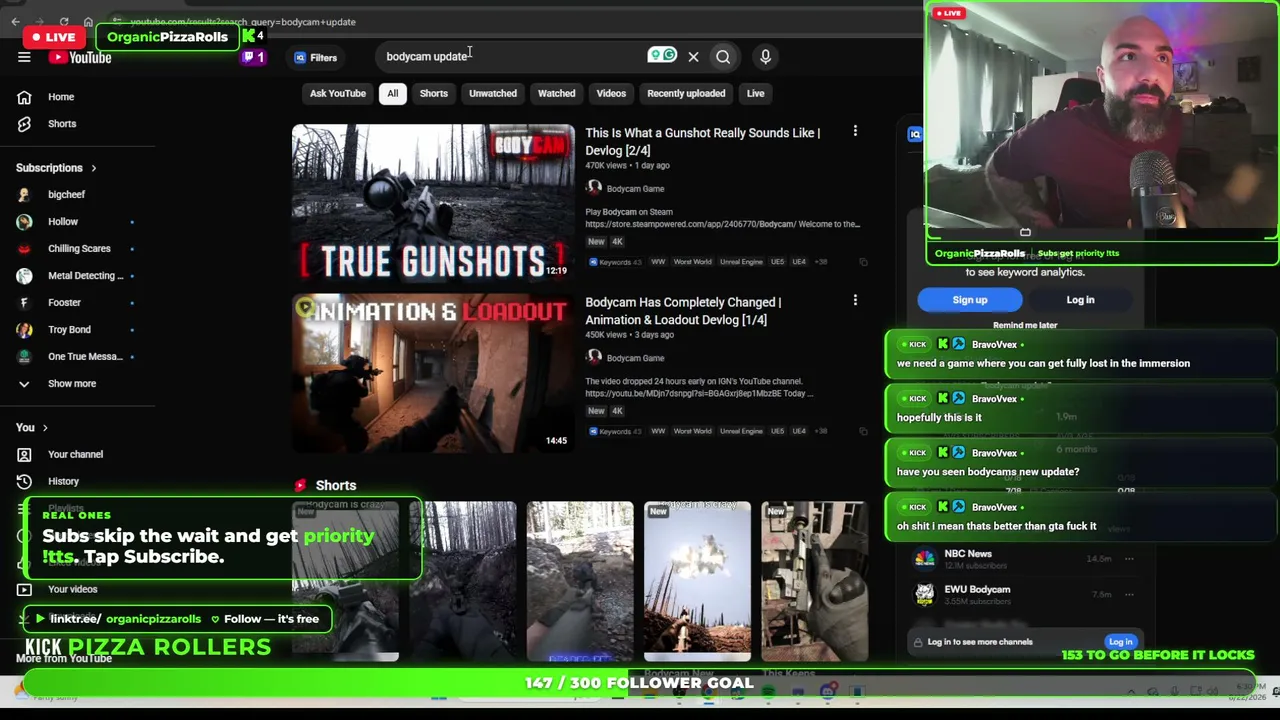Play the TRUE GUNSHOTS video thumbnail
Image resolution: width=1280 pixels, height=720 pixels.
click(433, 203)
